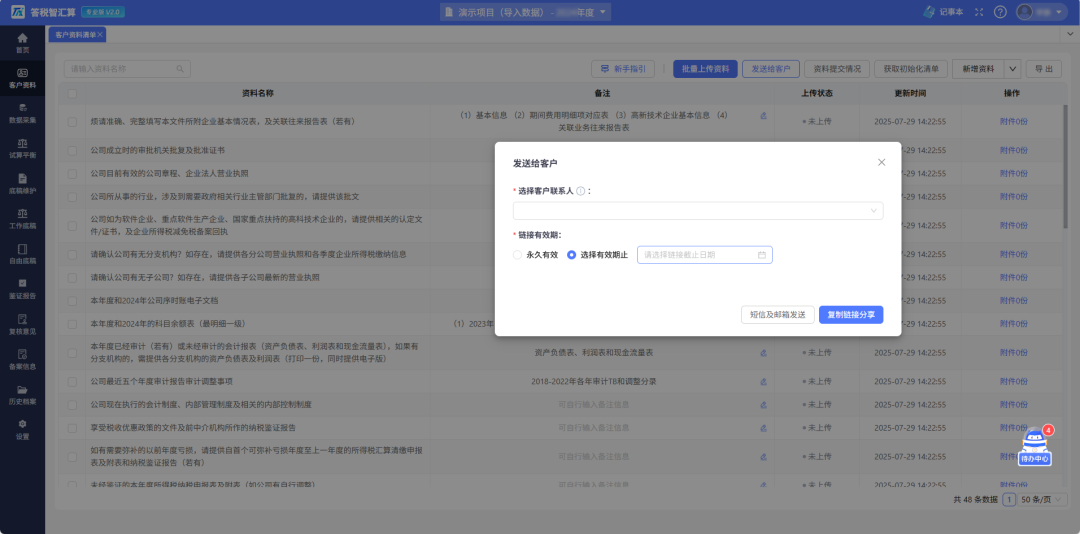The width and height of the screenshot is (1080, 534).
Task: Click edit icon in first row remark
Action: pyautogui.click(x=763, y=116)
